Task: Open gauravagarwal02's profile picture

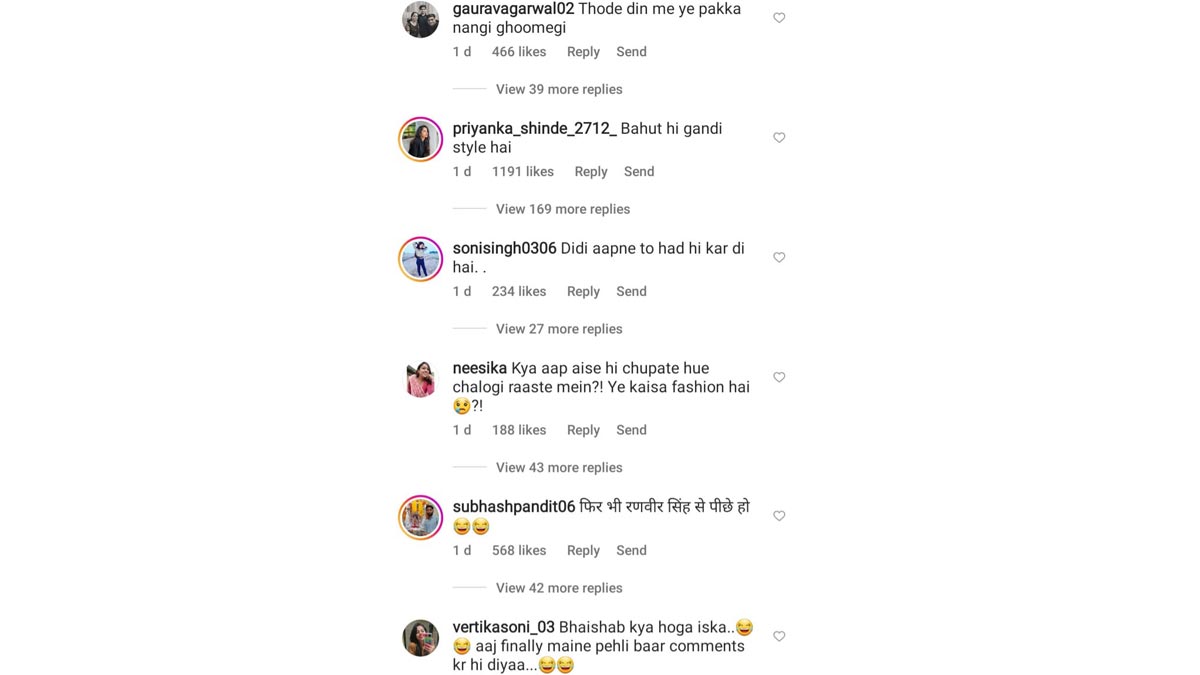Action: point(420,19)
